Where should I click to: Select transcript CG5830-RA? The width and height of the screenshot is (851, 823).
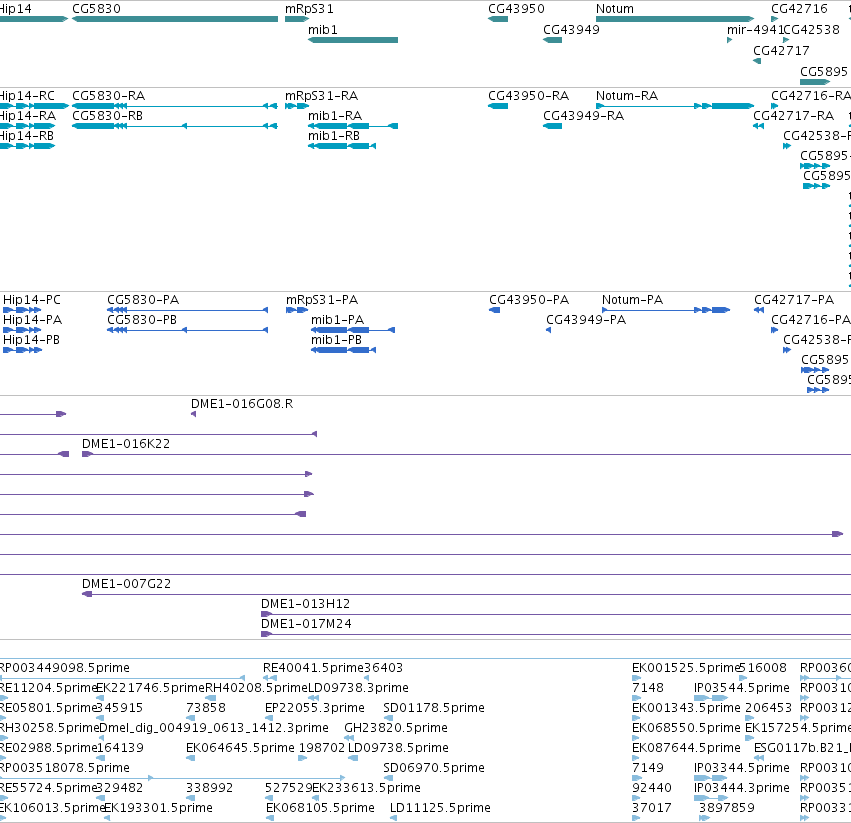tap(175, 106)
